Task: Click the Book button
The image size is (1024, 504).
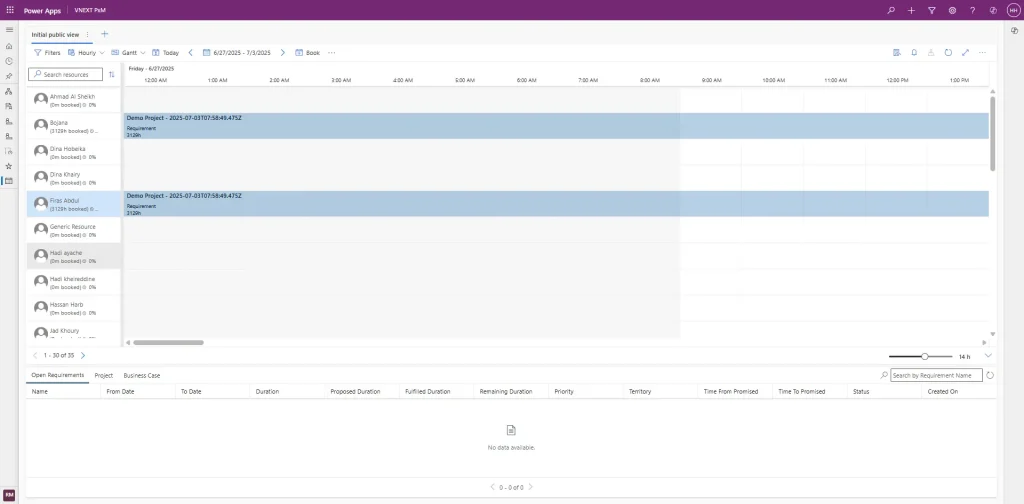Action: [307, 52]
